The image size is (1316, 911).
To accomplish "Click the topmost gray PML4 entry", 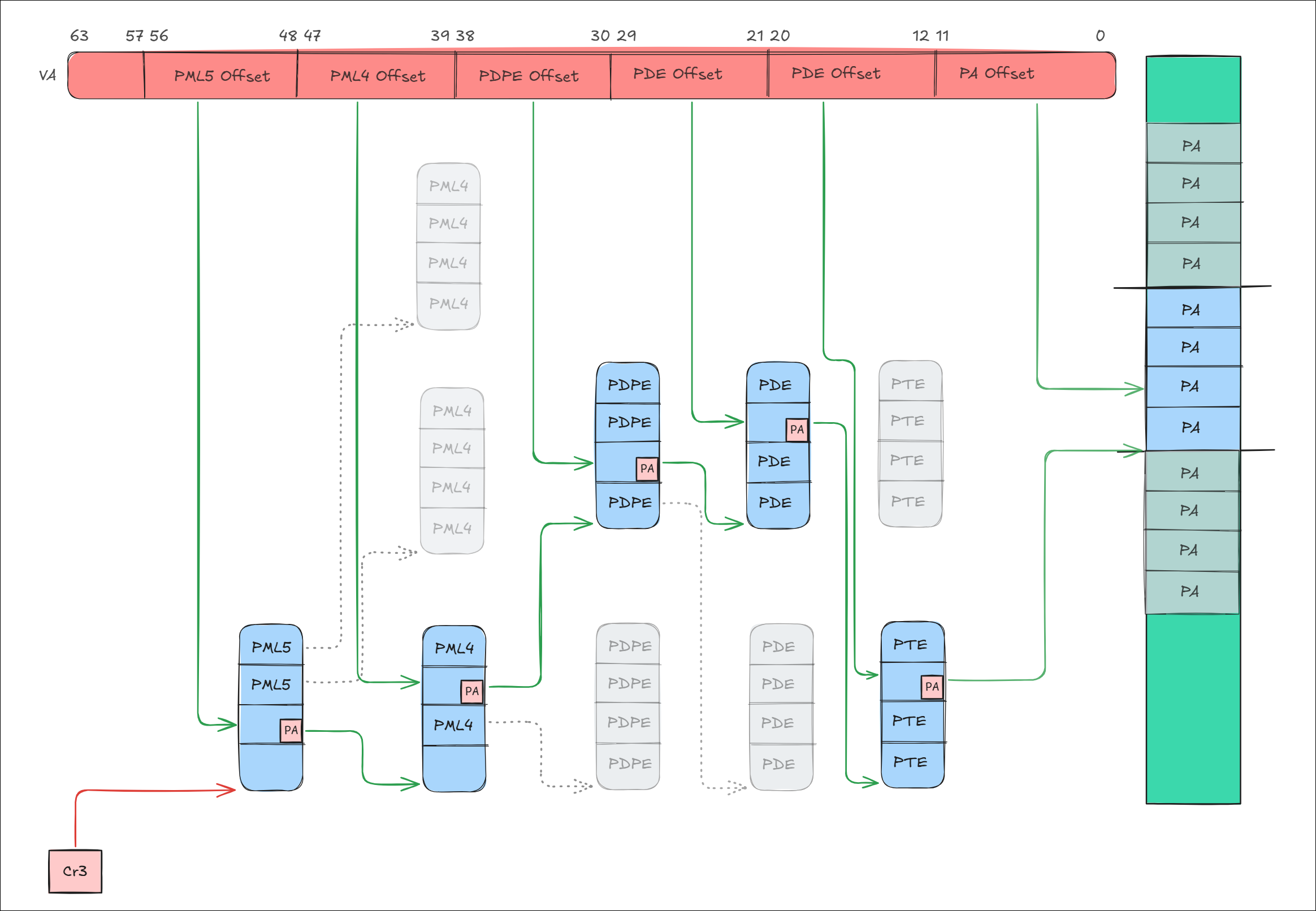I will (x=448, y=185).
